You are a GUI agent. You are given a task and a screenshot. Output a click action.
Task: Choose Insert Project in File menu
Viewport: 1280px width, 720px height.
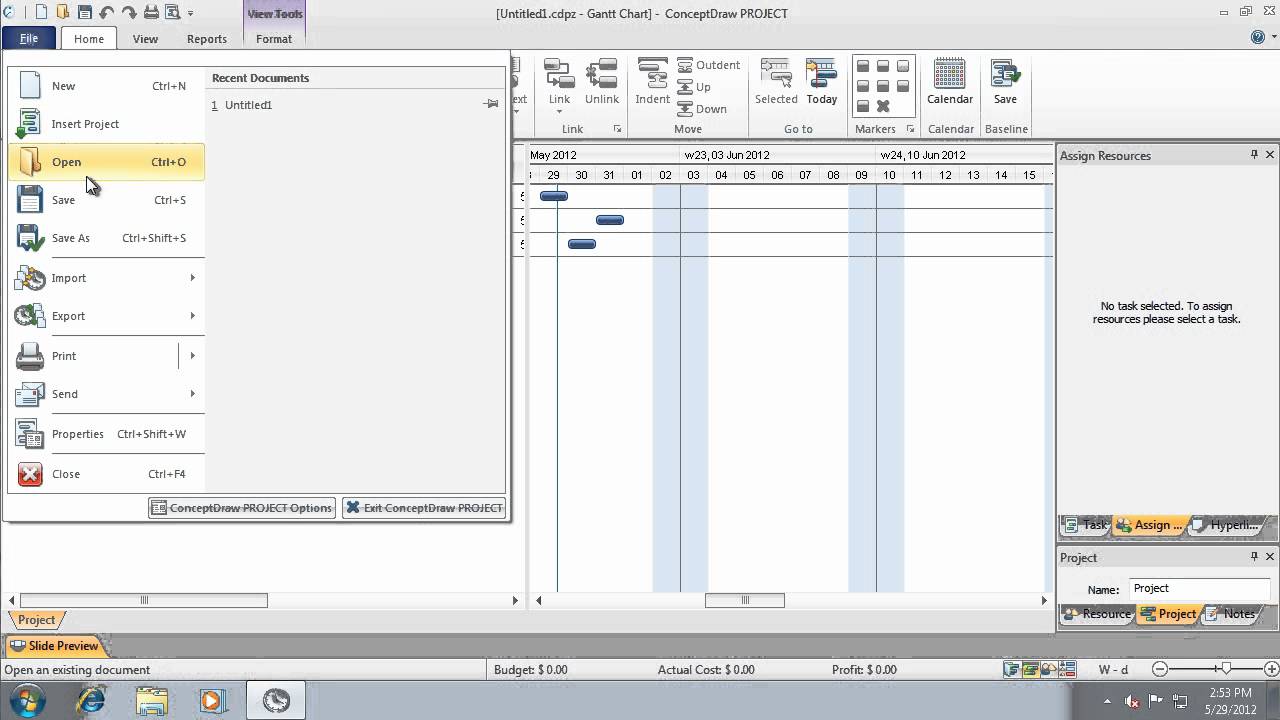point(105,124)
